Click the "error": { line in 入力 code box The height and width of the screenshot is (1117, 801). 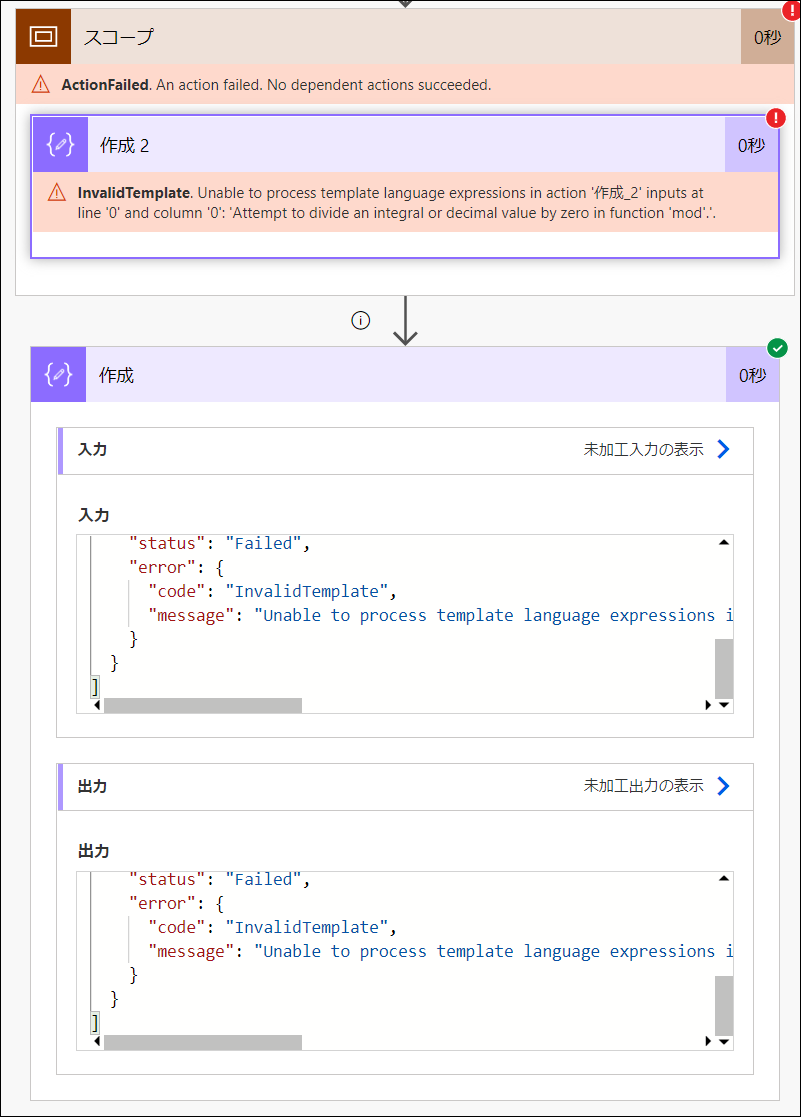[x=177, y=568]
